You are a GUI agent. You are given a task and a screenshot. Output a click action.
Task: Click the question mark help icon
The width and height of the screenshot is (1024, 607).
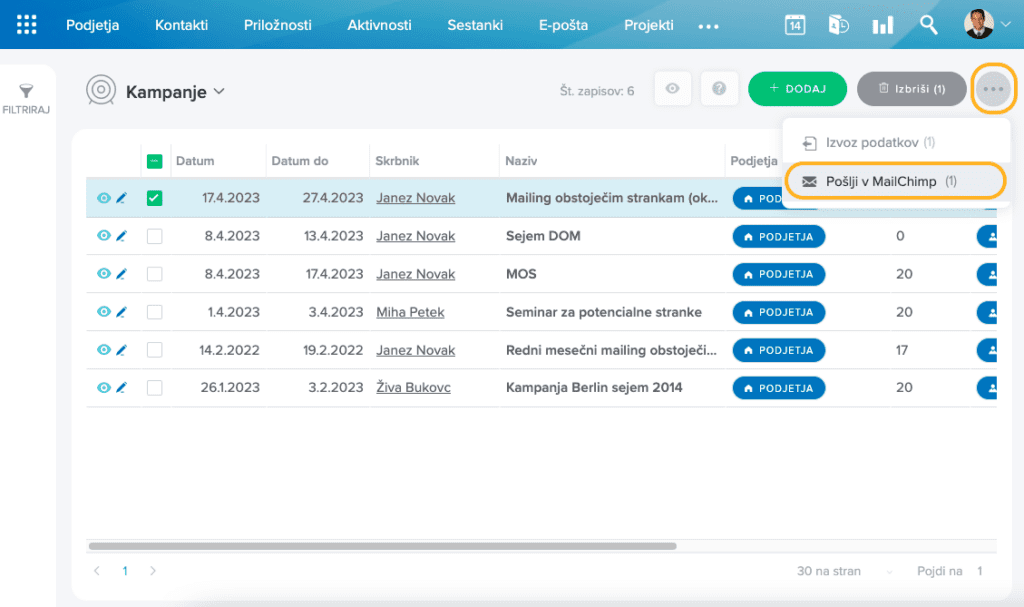719,89
